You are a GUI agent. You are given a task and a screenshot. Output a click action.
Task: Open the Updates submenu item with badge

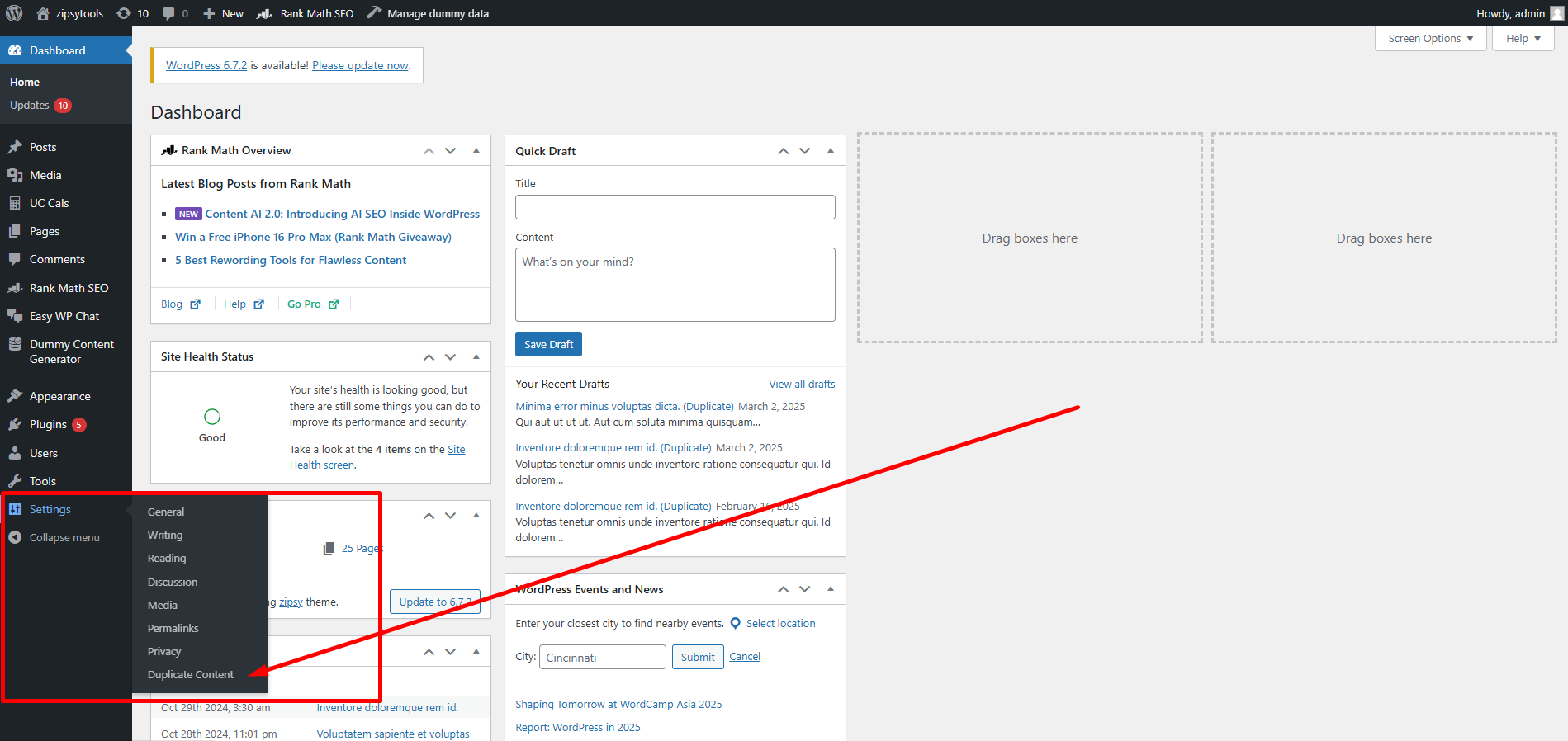click(40, 106)
